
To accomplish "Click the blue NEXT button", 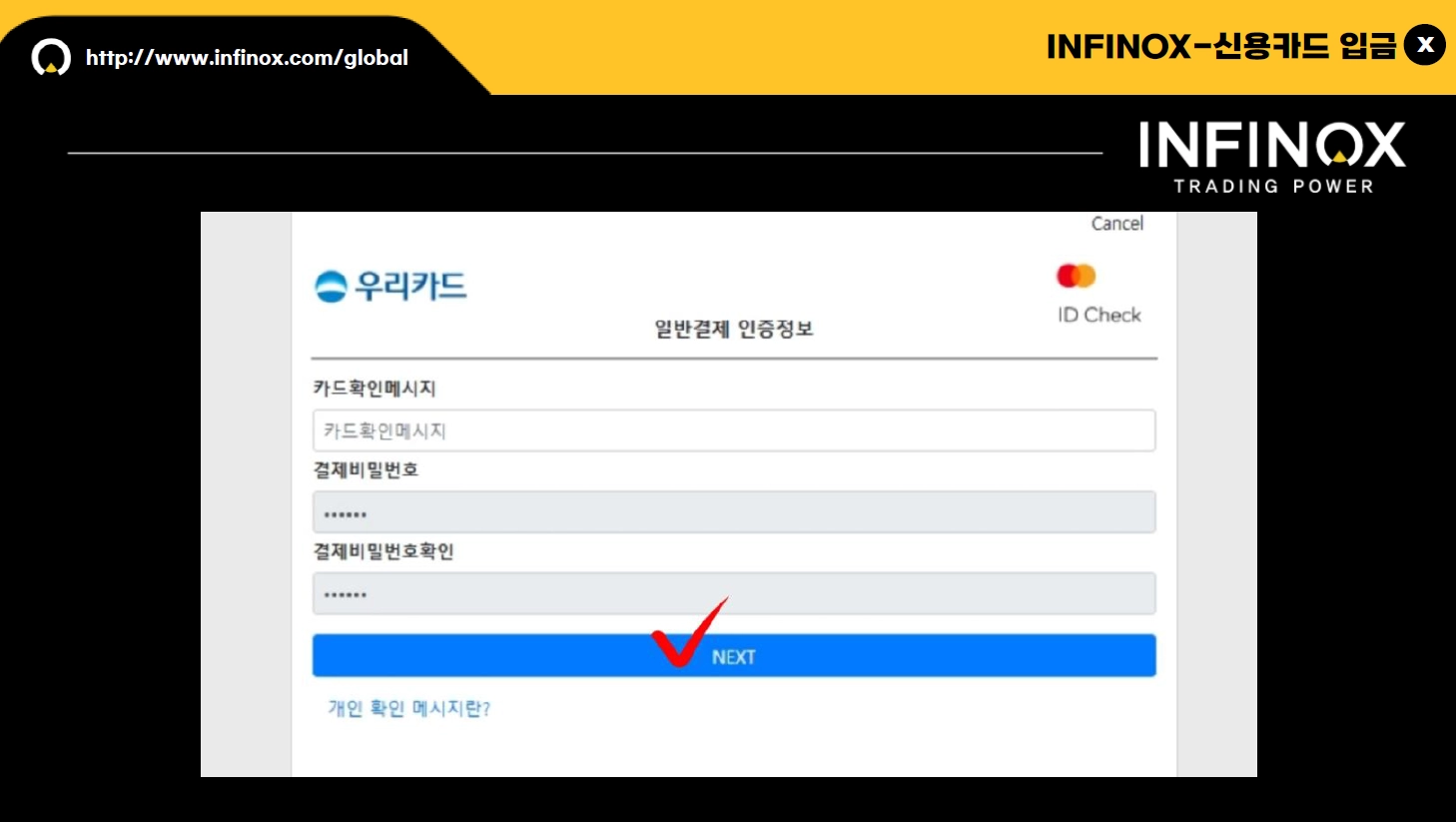I will 734,655.
